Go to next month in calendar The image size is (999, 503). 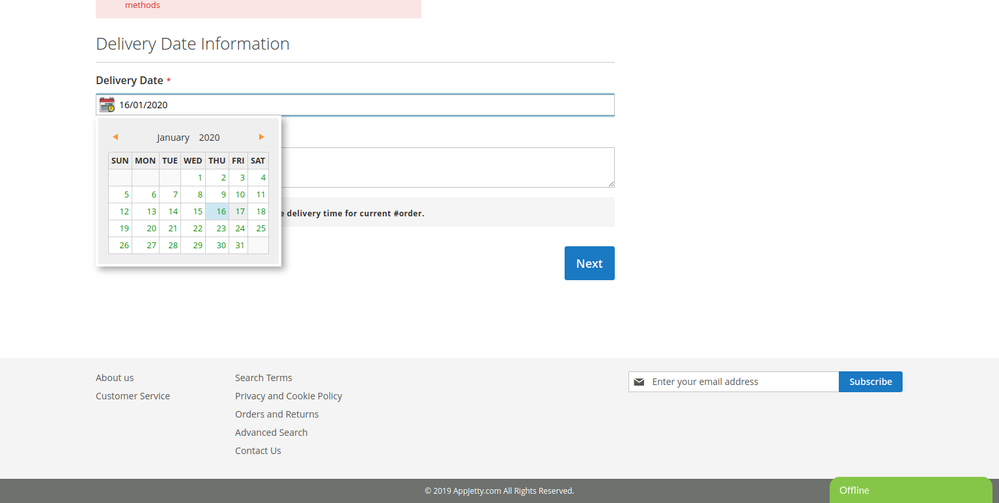pyautogui.click(x=261, y=137)
